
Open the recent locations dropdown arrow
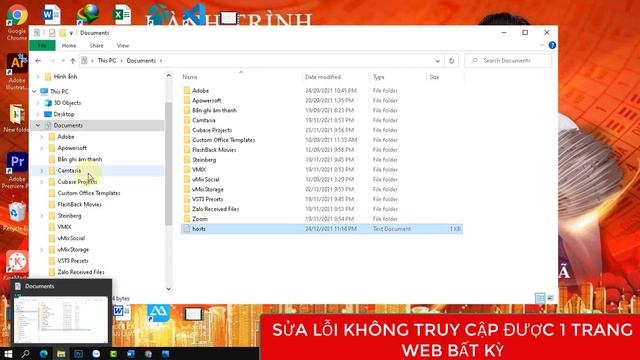click(x=63, y=61)
